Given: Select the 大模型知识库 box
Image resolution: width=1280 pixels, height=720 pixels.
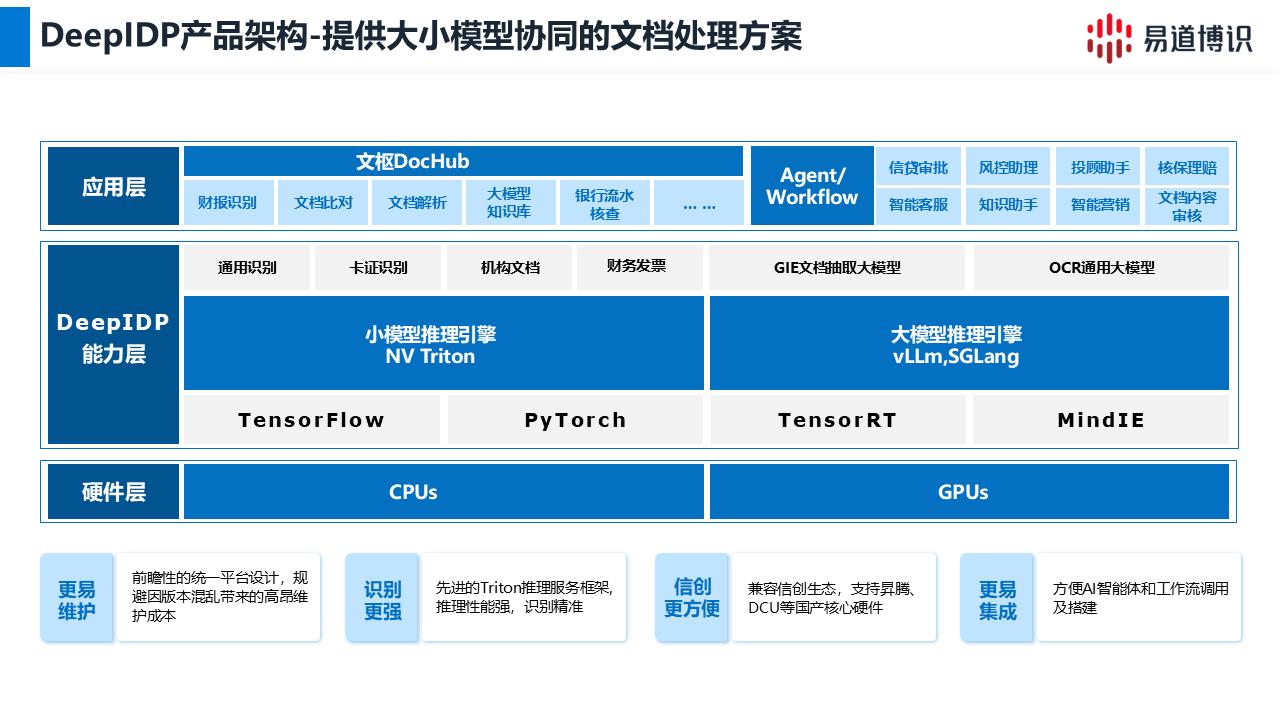Looking at the screenshot, I should pyautogui.click(x=509, y=202).
